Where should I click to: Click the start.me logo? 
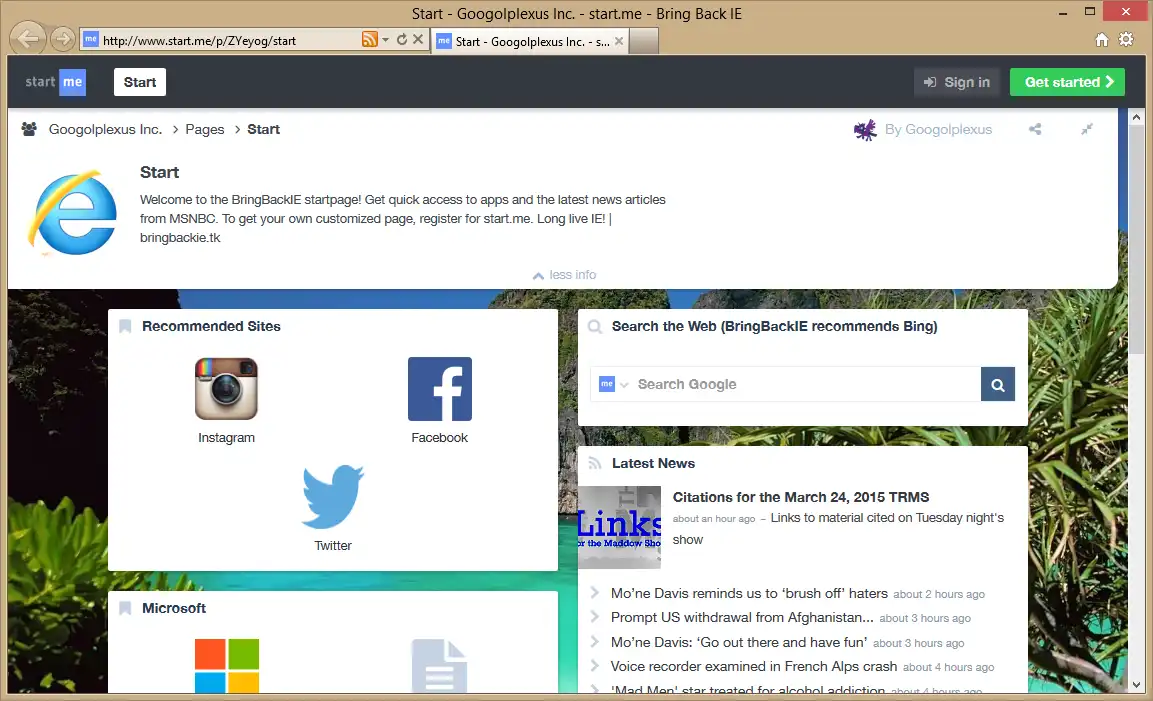pyautogui.click(x=55, y=82)
